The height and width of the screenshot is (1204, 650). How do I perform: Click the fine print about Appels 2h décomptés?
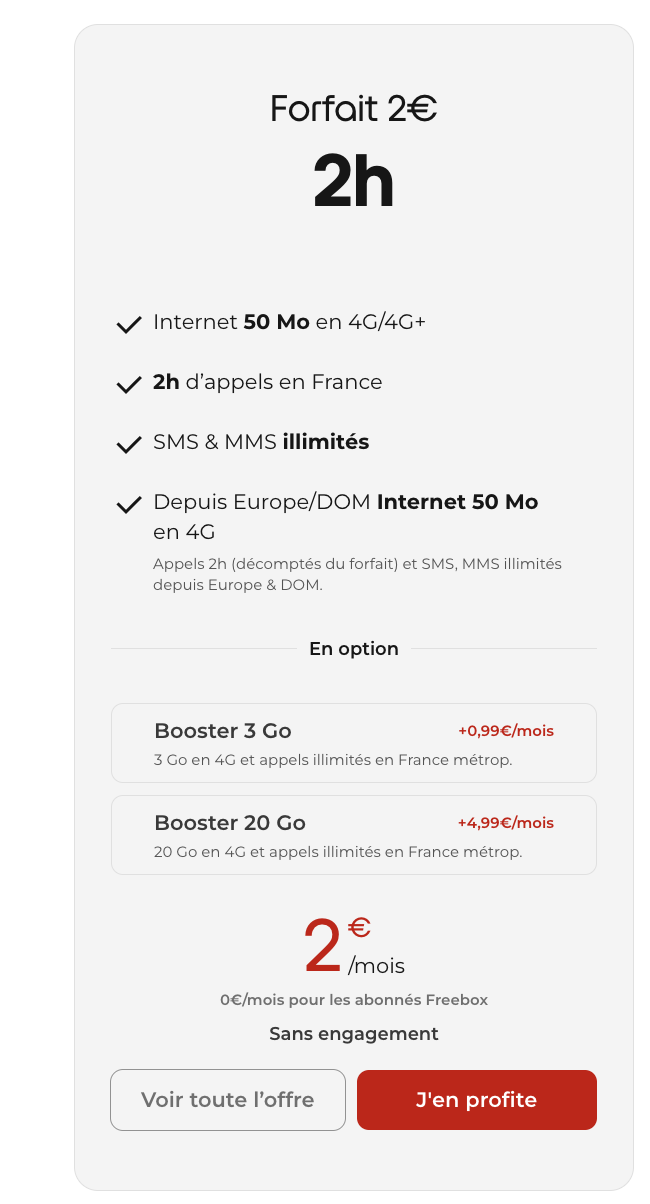(357, 574)
